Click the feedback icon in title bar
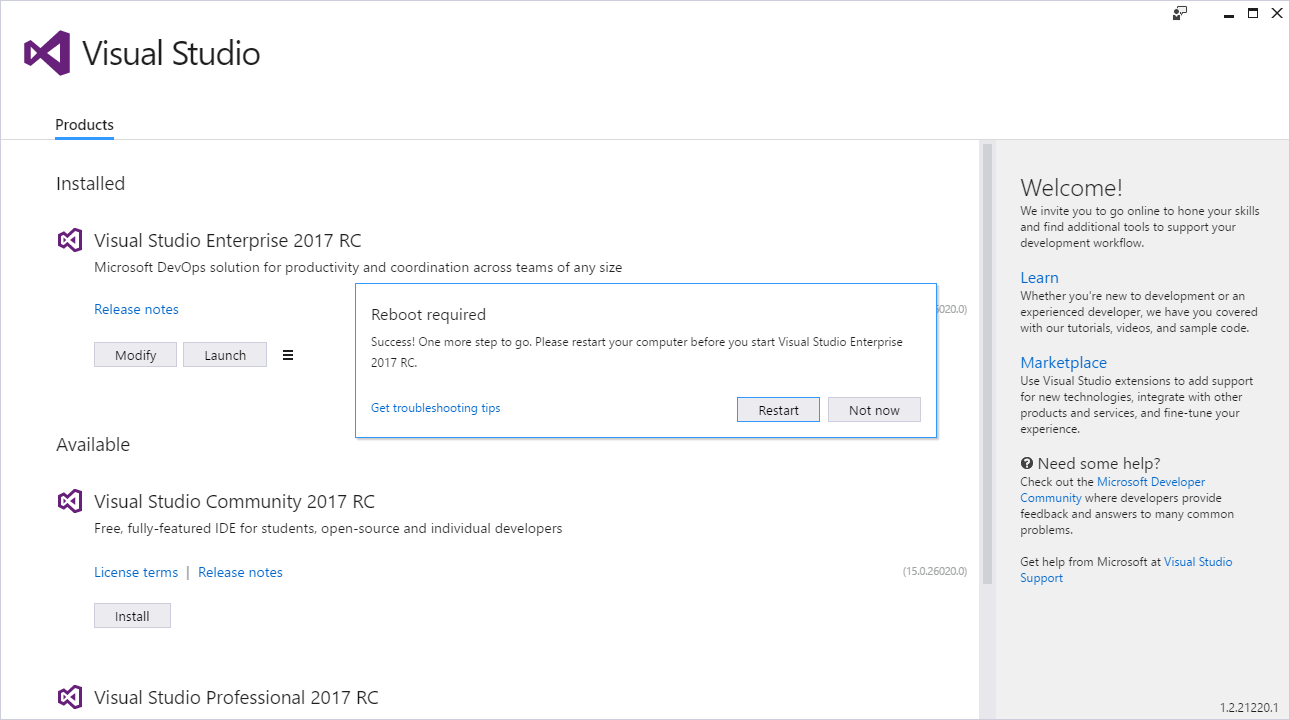1290x720 pixels. [x=1180, y=13]
